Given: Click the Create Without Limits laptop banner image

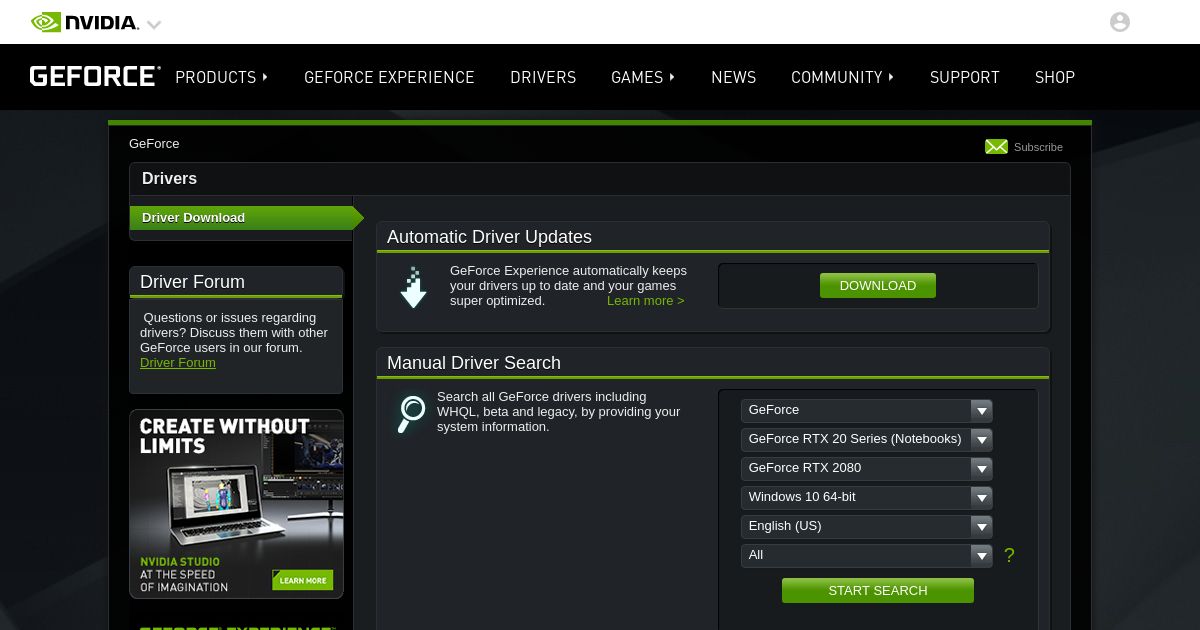Looking at the screenshot, I should [x=236, y=504].
